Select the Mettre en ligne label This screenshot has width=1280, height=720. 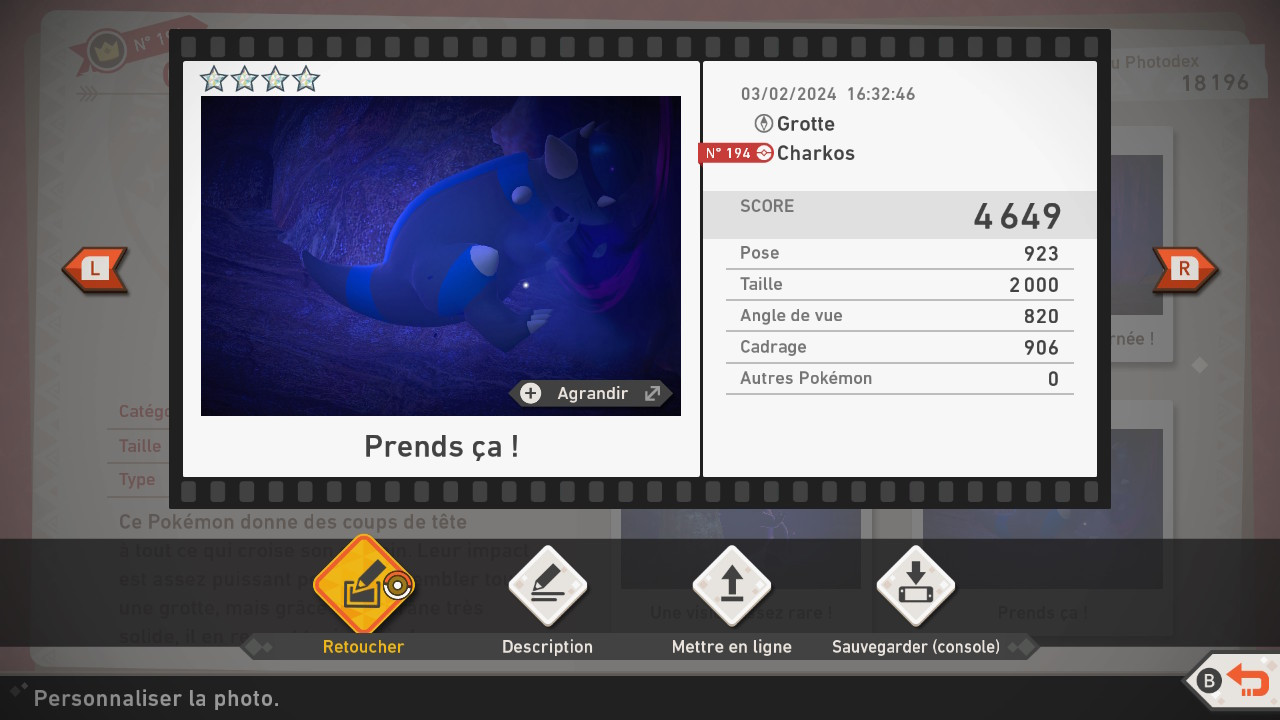tap(731, 647)
